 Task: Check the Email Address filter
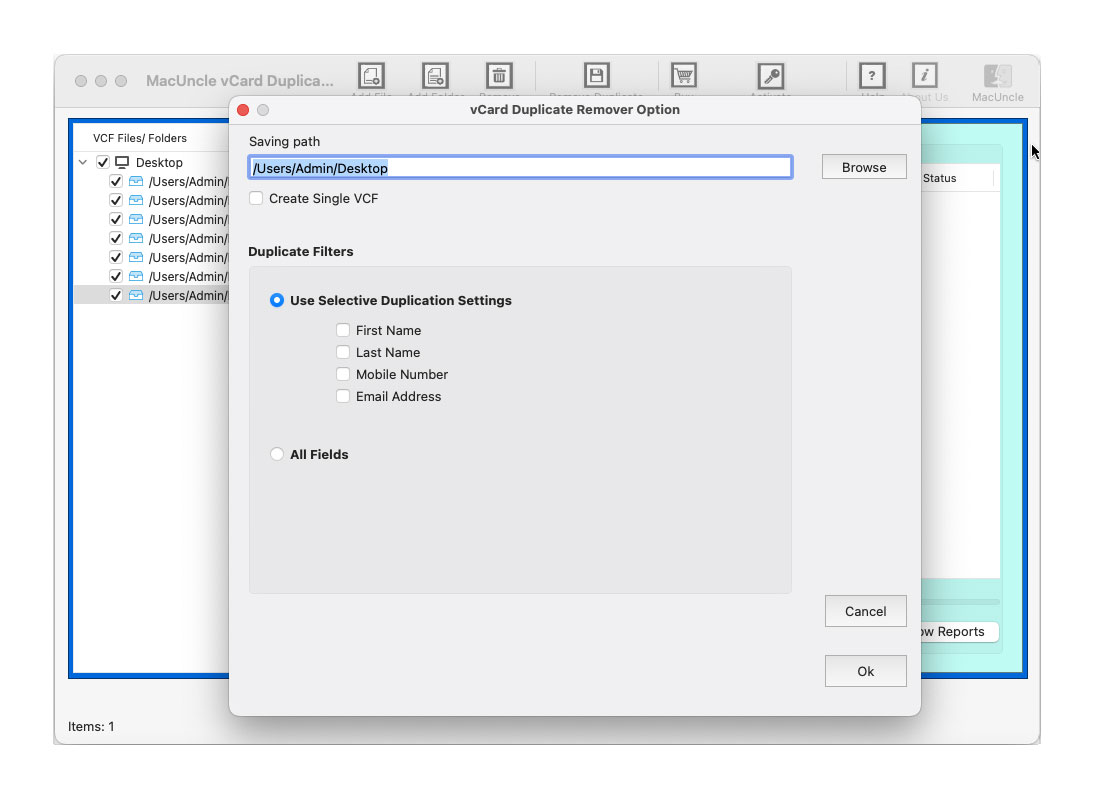coord(343,396)
